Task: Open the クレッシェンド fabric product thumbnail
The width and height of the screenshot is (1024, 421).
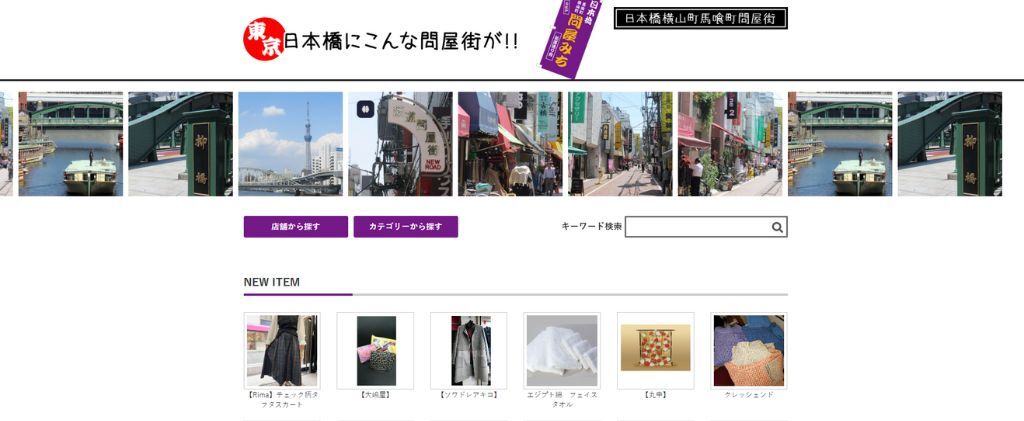Action: (x=748, y=350)
